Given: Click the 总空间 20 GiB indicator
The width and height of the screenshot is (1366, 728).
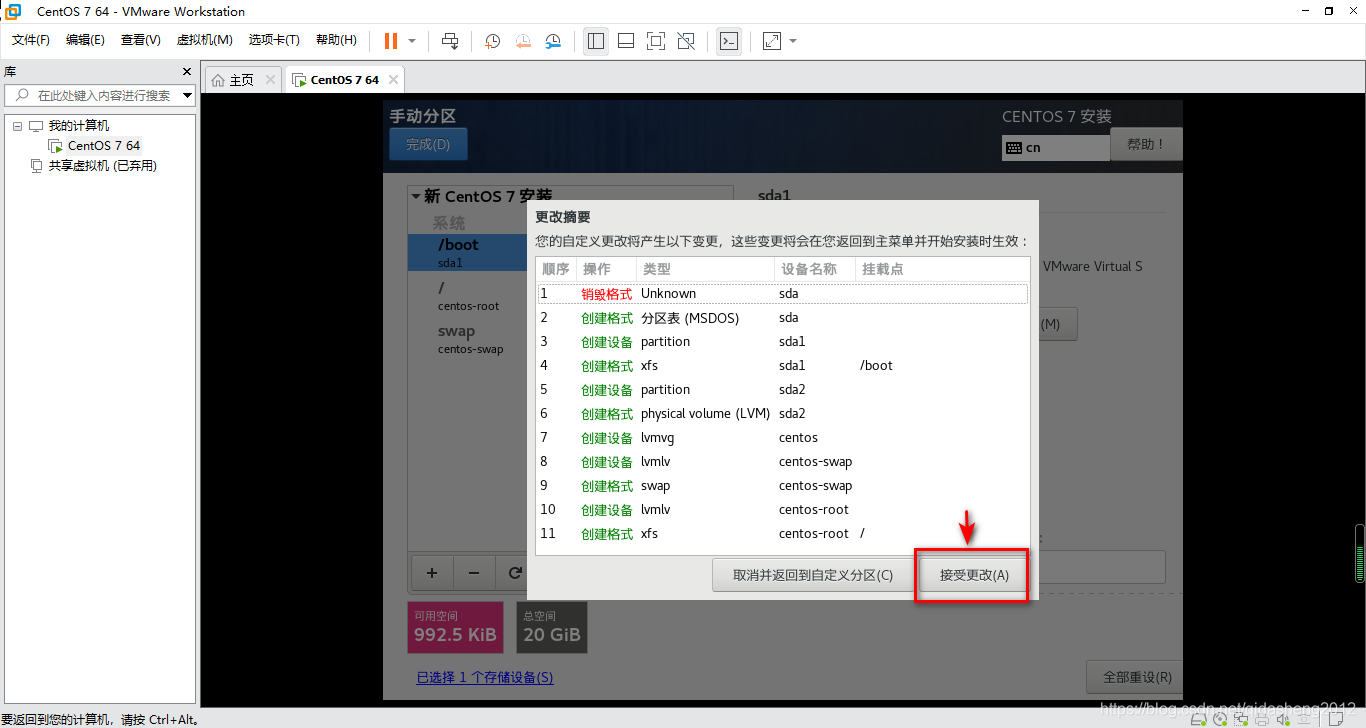Looking at the screenshot, I should coord(552,627).
